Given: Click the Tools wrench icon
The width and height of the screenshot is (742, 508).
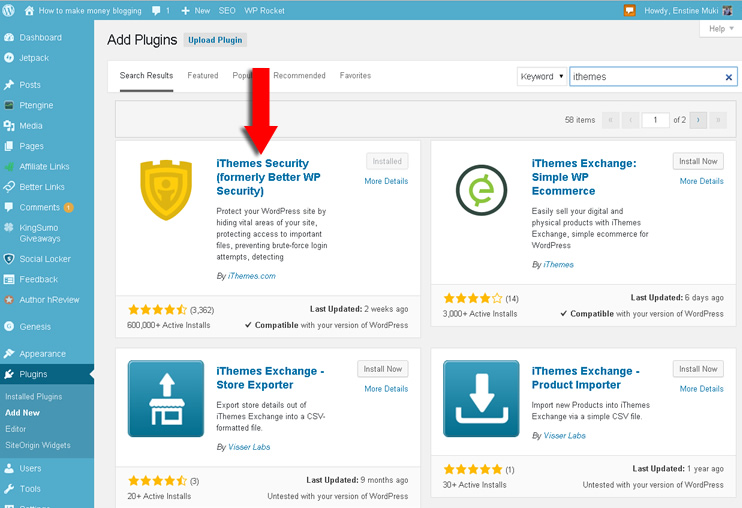Looking at the screenshot, I should pyautogui.click(x=9, y=489).
